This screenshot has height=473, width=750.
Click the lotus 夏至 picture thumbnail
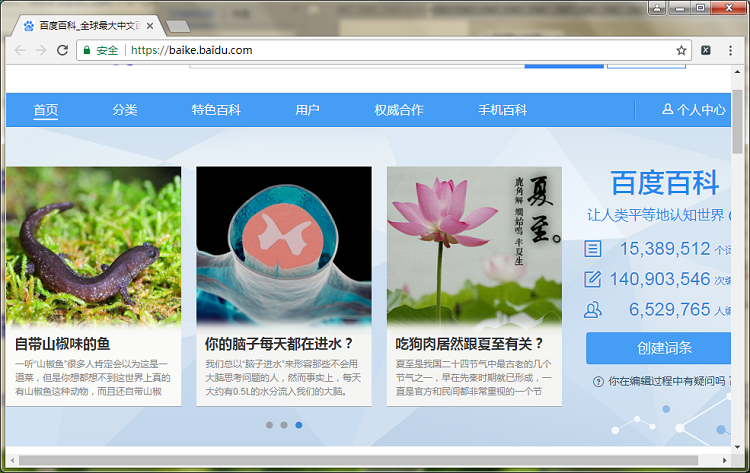(x=474, y=246)
